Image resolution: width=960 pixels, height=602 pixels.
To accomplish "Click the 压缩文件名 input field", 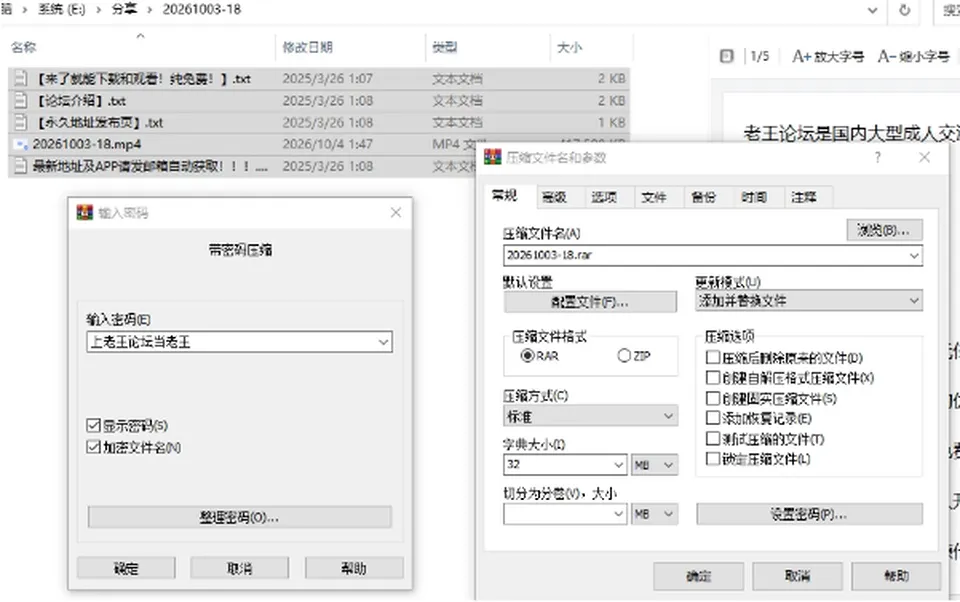I will (713, 255).
